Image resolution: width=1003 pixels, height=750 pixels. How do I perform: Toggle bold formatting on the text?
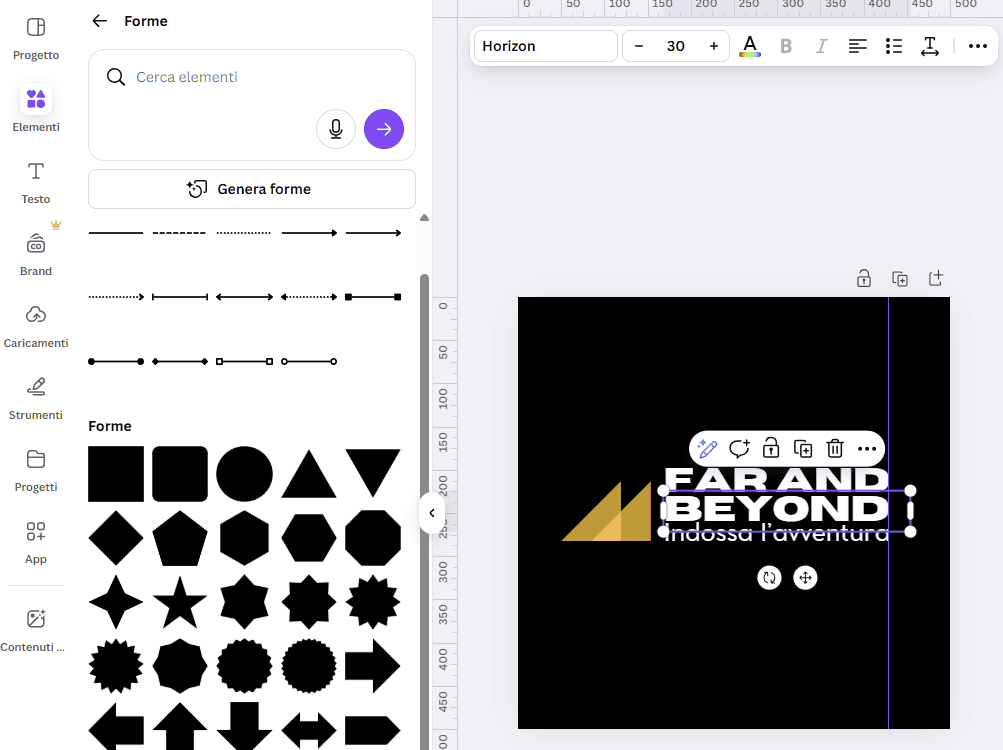point(786,46)
